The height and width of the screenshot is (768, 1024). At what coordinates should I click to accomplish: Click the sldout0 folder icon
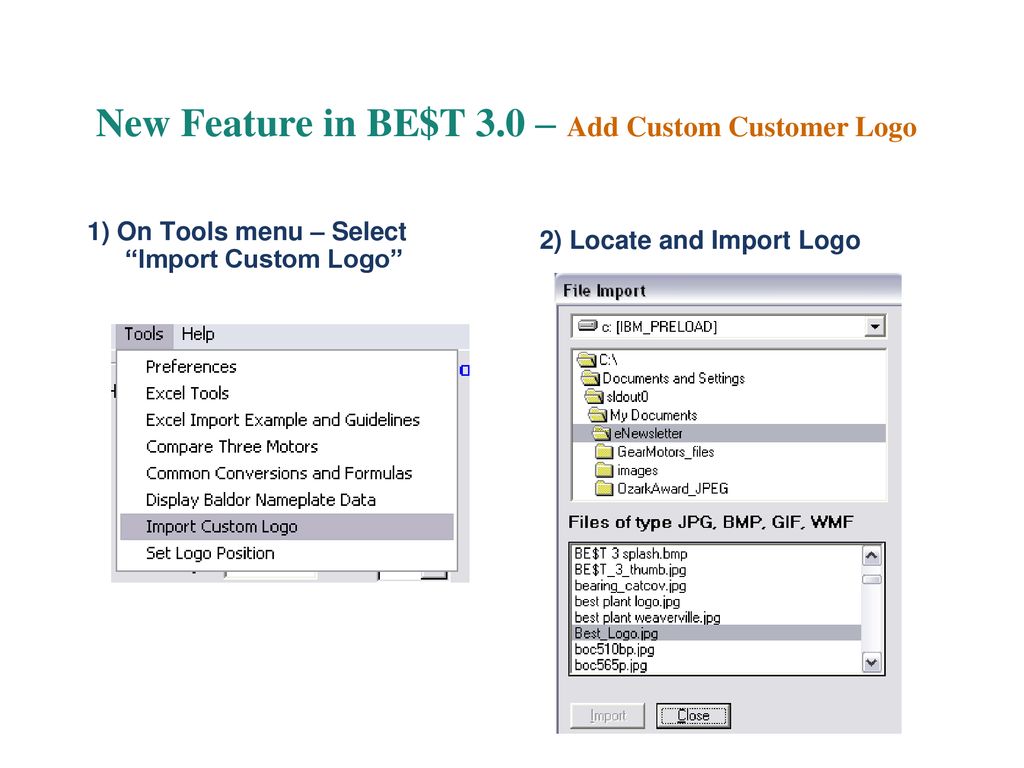pyautogui.click(x=594, y=397)
